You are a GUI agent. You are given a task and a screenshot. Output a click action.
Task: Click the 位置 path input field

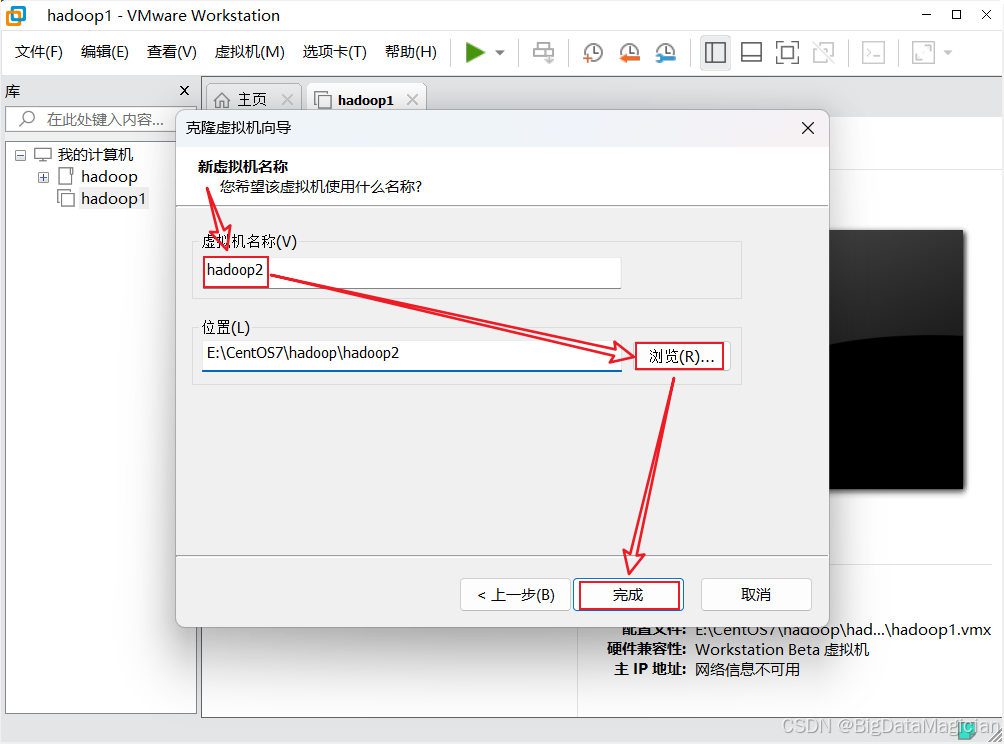412,355
